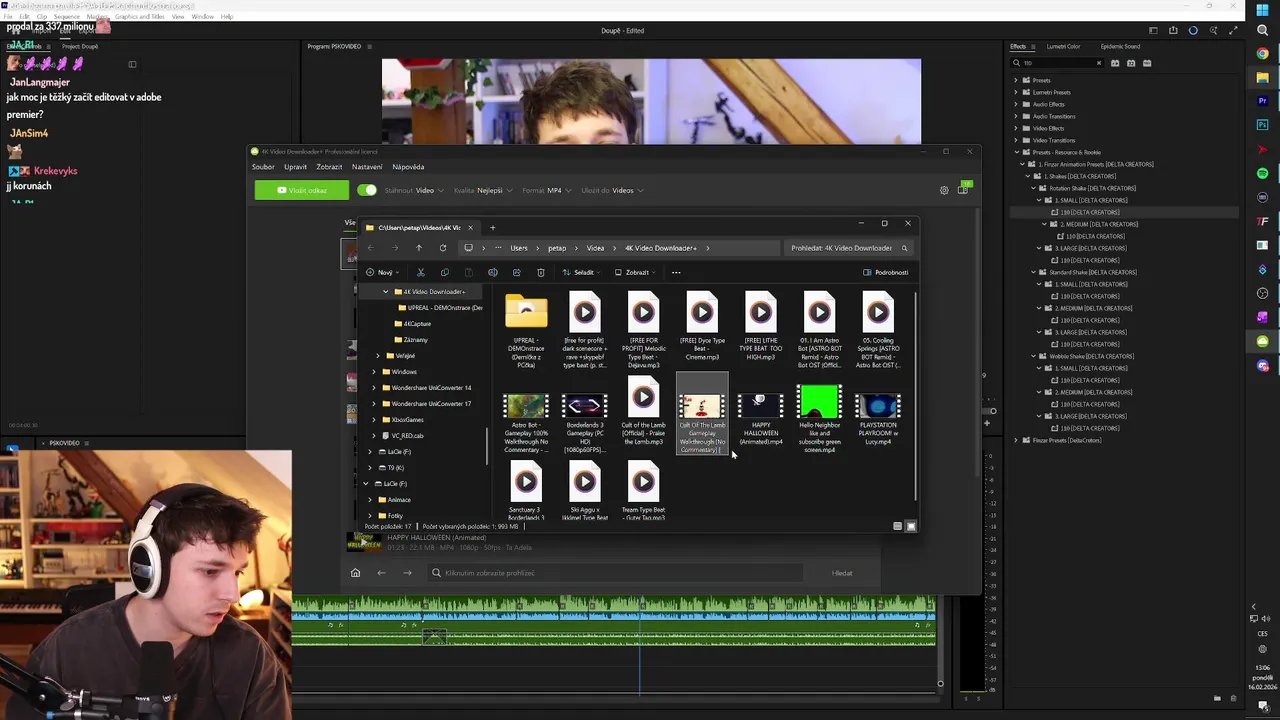The height and width of the screenshot is (720, 1280).
Task: Click the Explorer file list vertical scrollbar
Action: click(915, 395)
